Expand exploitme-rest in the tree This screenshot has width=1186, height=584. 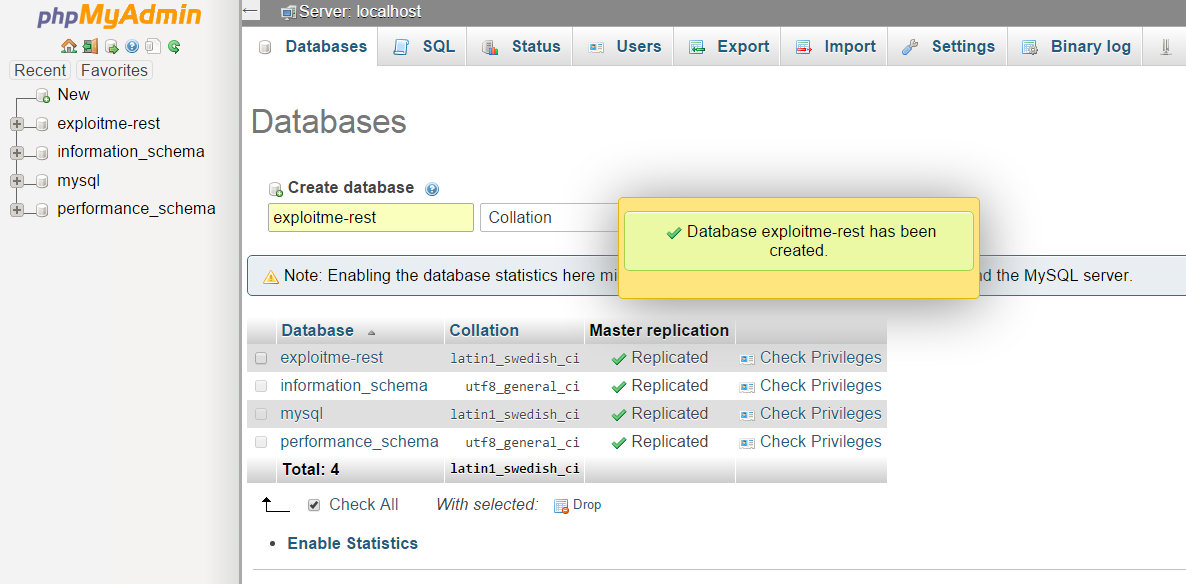coord(17,124)
